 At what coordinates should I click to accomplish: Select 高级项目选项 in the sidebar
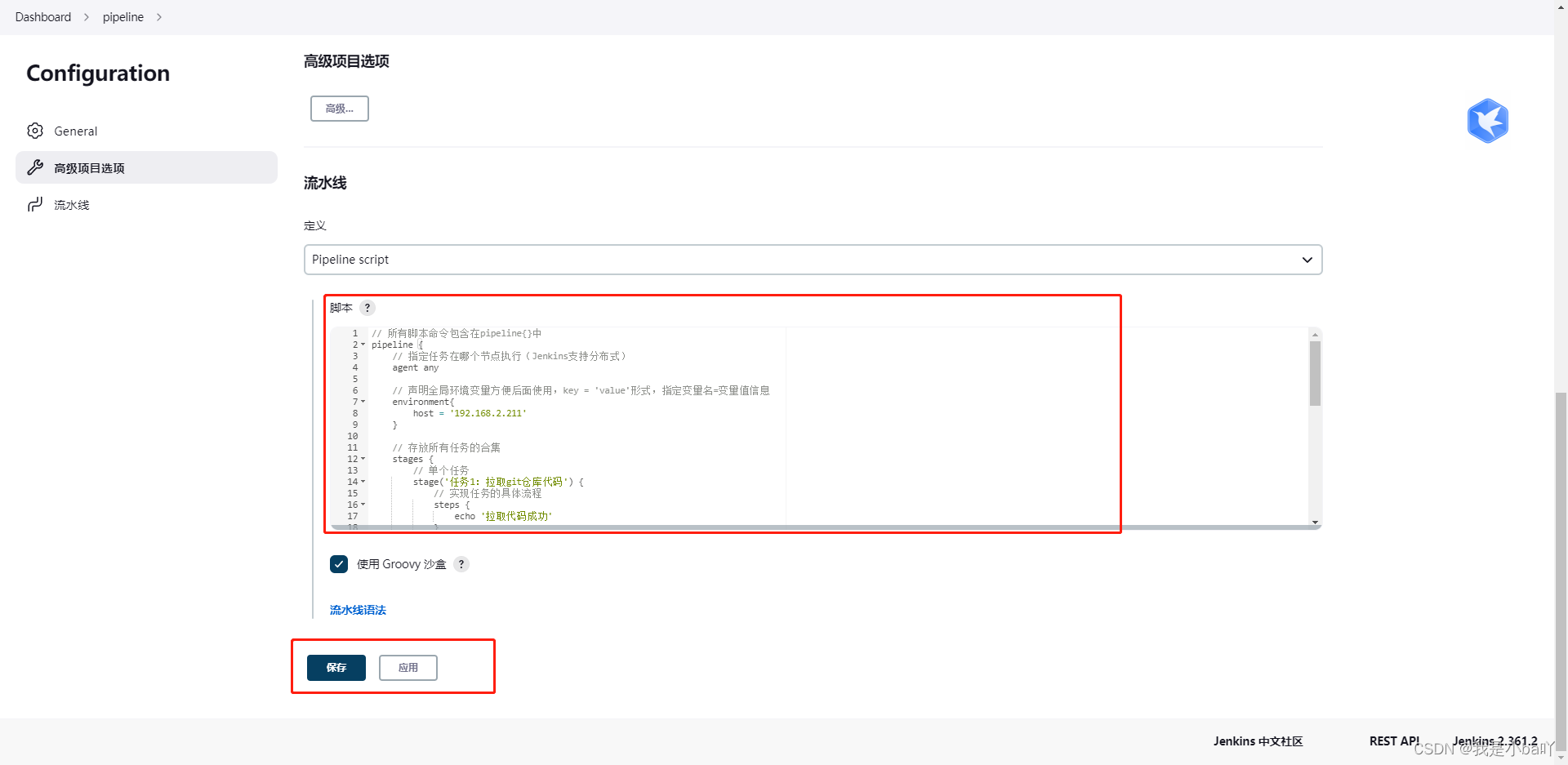pyautogui.click(x=146, y=167)
